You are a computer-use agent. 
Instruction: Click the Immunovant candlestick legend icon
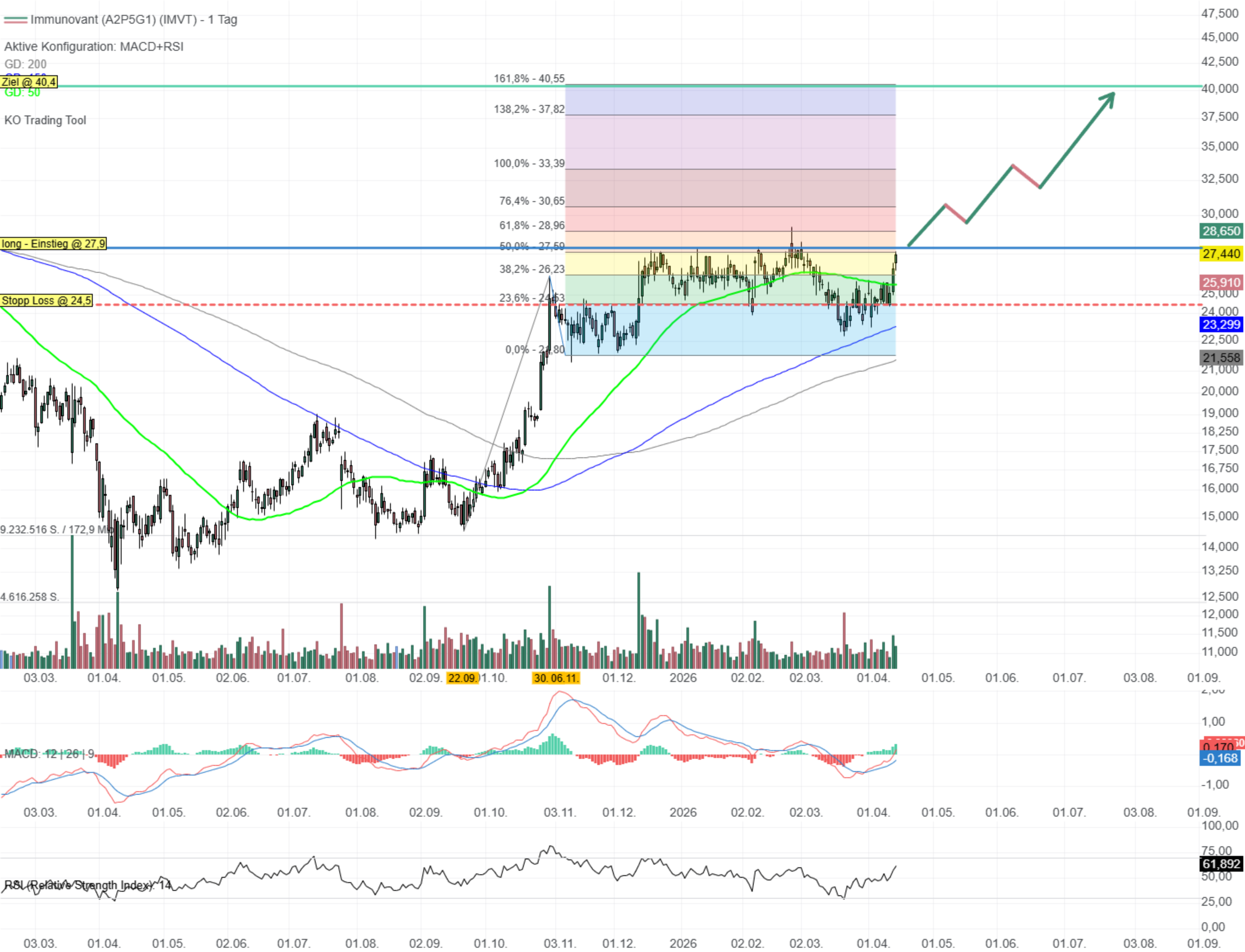pyautogui.click(x=15, y=20)
